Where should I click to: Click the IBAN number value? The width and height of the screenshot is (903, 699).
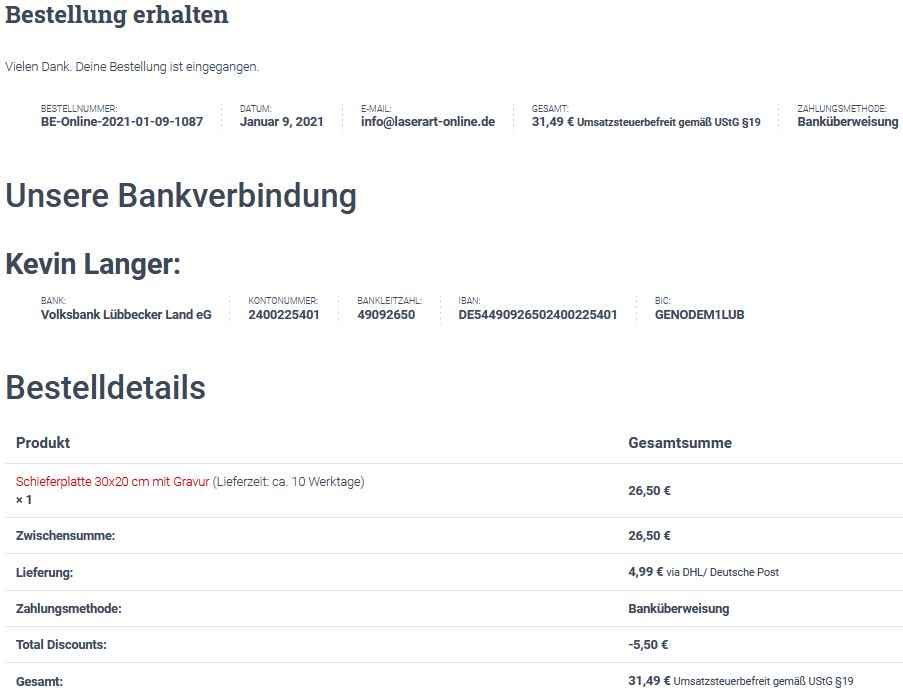click(537, 315)
